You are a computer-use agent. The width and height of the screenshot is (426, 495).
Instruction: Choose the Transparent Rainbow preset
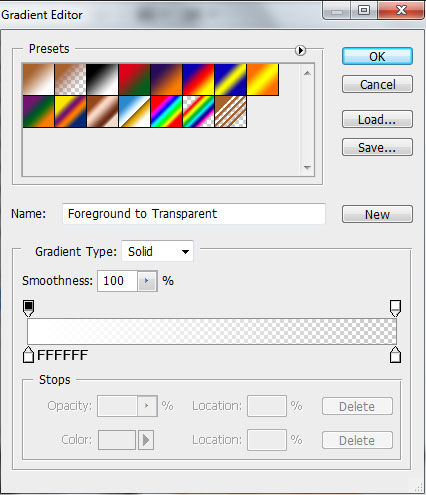point(198,111)
